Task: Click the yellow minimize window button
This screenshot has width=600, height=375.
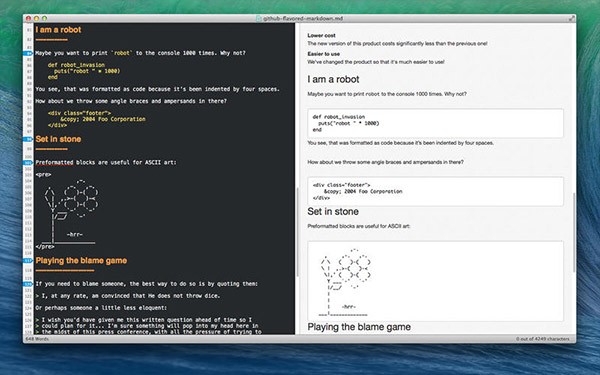Action: (x=36, y=18)
